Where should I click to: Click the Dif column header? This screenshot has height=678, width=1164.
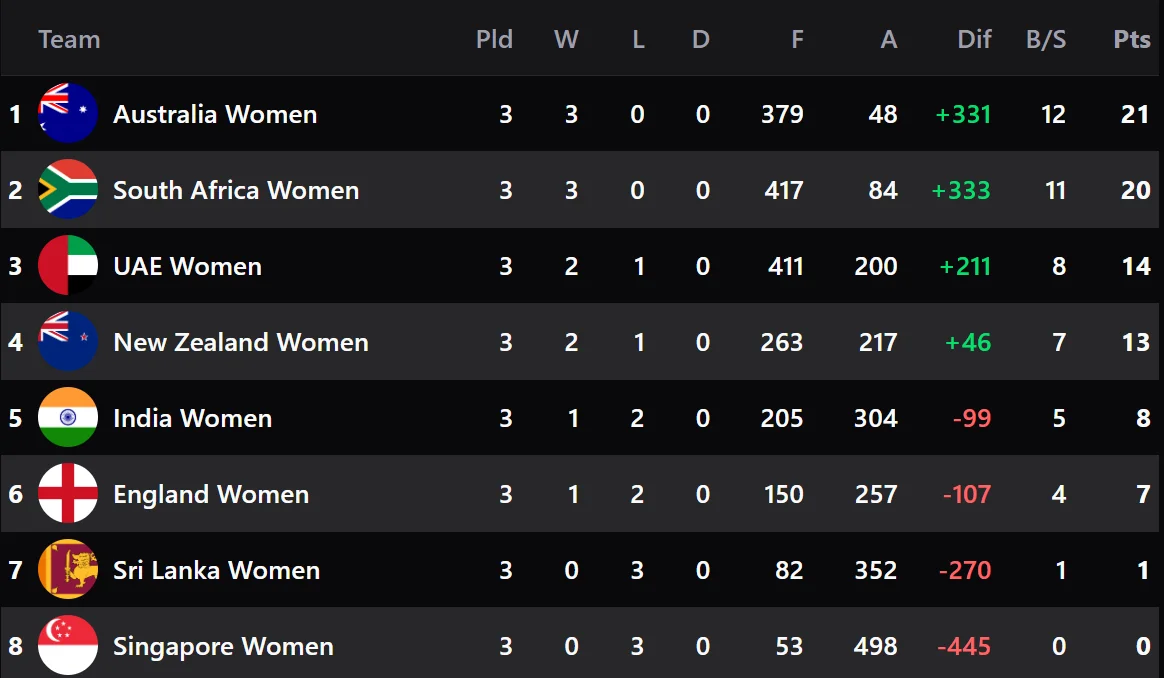coord(974,39)
